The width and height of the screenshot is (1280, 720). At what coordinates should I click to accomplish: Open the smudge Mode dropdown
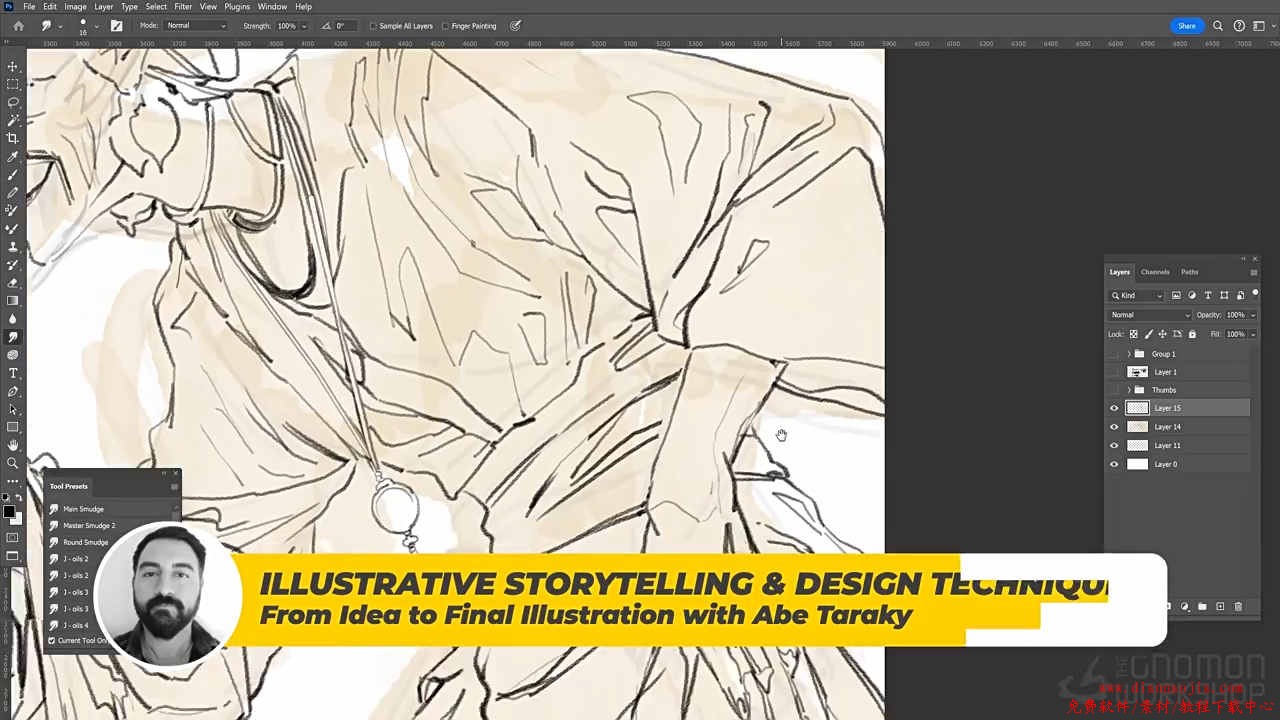(195, 26)
